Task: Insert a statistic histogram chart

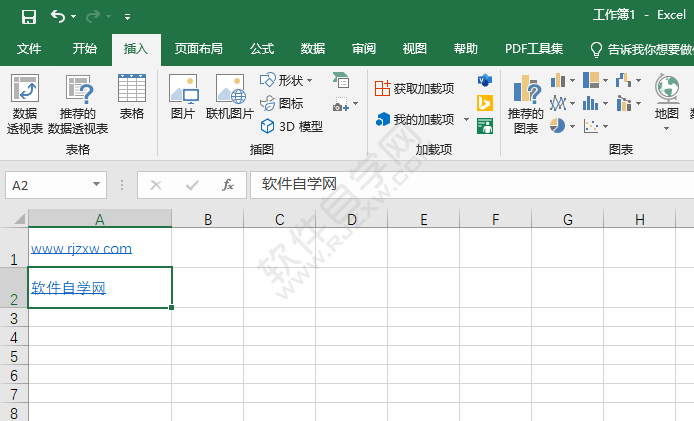Action: (595, 104)
